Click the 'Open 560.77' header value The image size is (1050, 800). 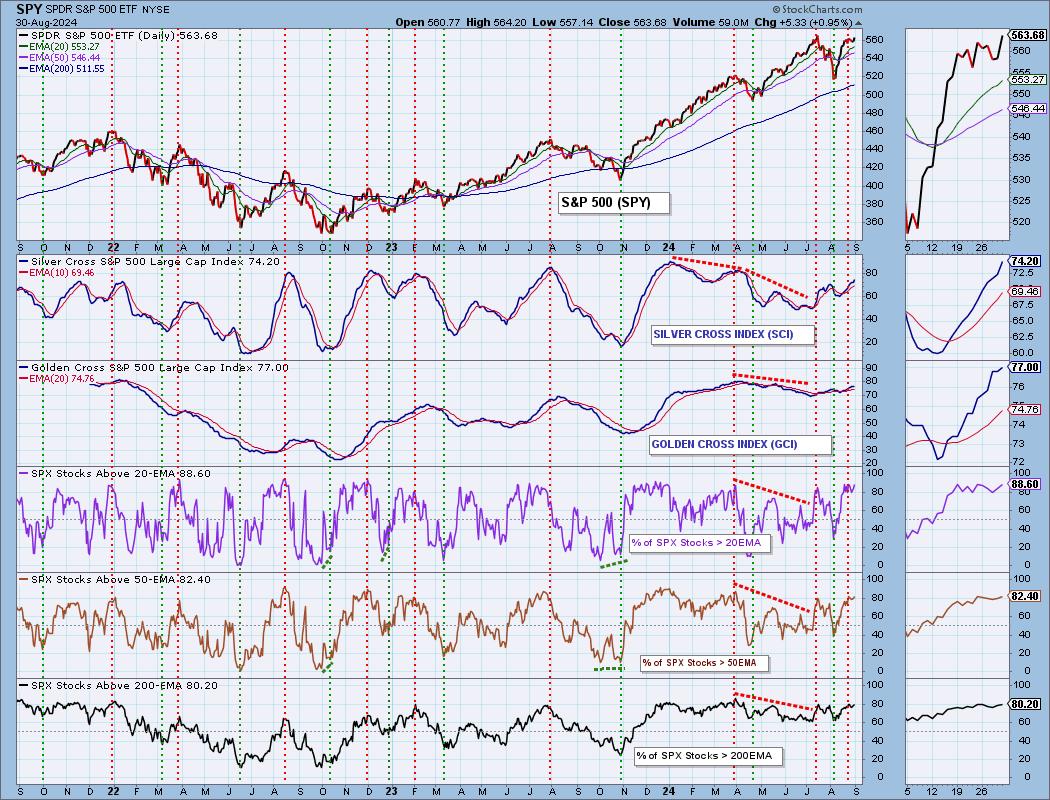(x=428, y=22)
